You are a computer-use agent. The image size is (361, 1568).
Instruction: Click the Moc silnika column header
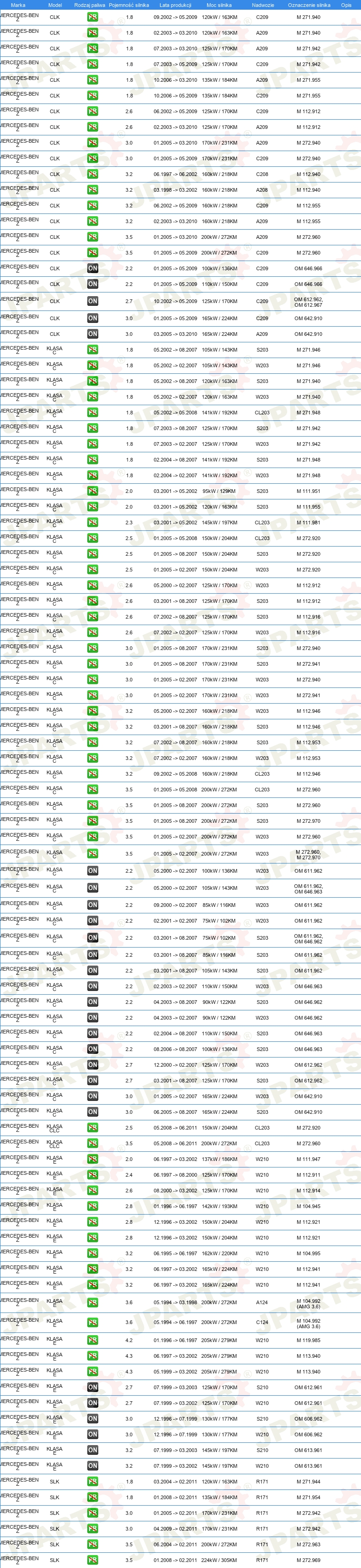pos(219,5)
